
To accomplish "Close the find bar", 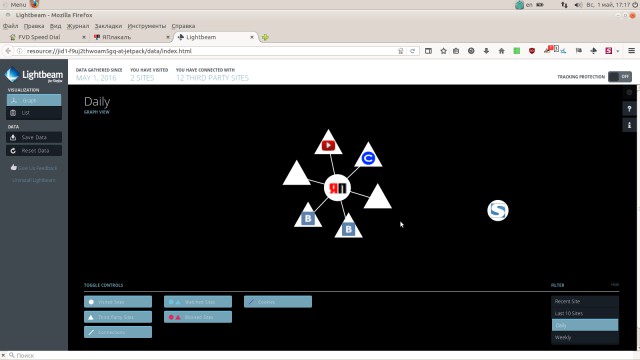I will [3, 356].
